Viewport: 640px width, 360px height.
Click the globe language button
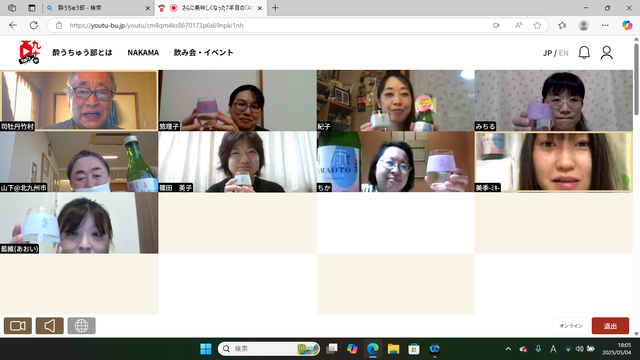(x=81, y=326)
